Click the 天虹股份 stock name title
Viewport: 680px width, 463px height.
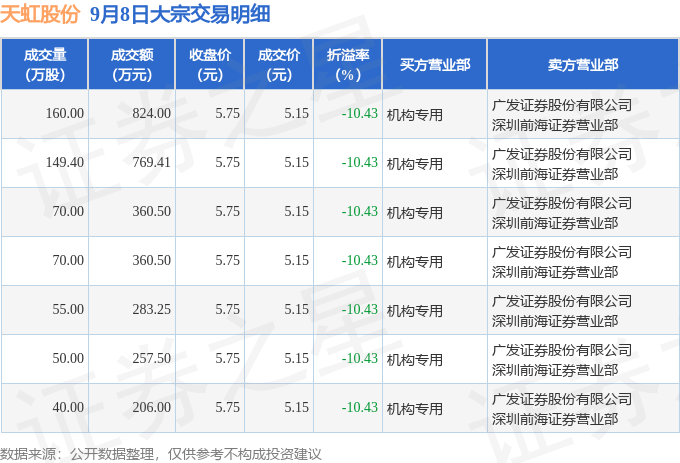40,14
